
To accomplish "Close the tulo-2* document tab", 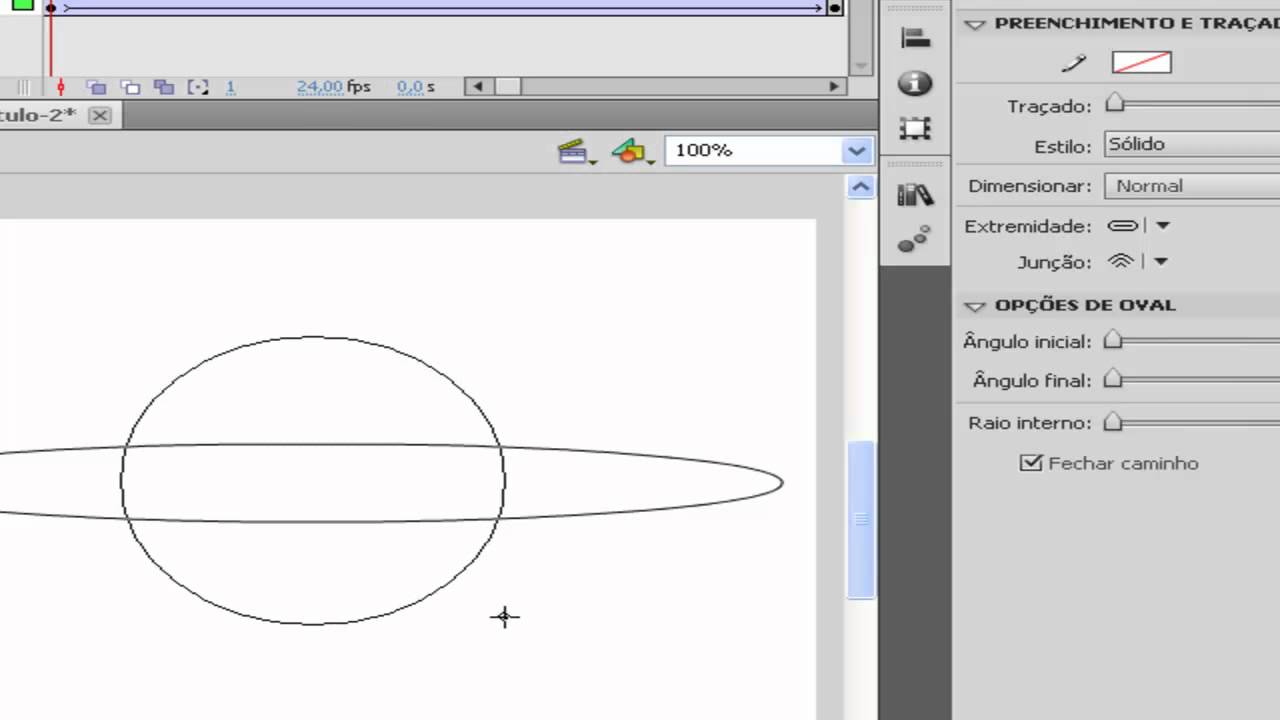I will 99,115.
